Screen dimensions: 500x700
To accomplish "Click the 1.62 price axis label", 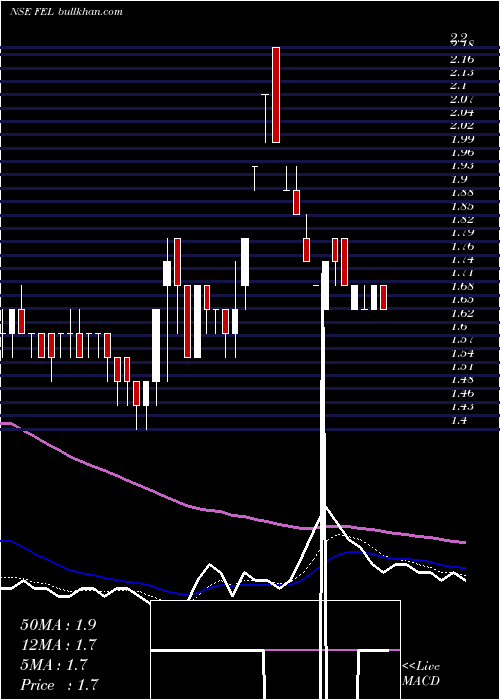I will (462, 313).
